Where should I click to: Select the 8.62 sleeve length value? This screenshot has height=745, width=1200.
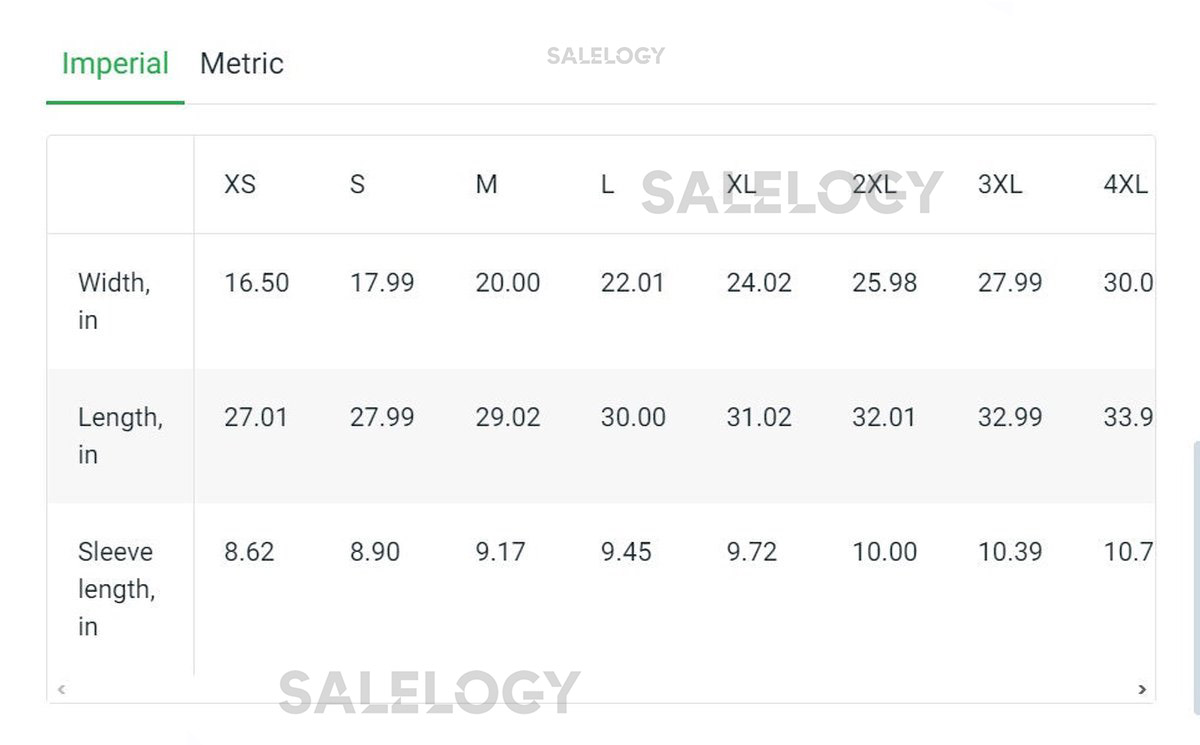click(249, 552)
